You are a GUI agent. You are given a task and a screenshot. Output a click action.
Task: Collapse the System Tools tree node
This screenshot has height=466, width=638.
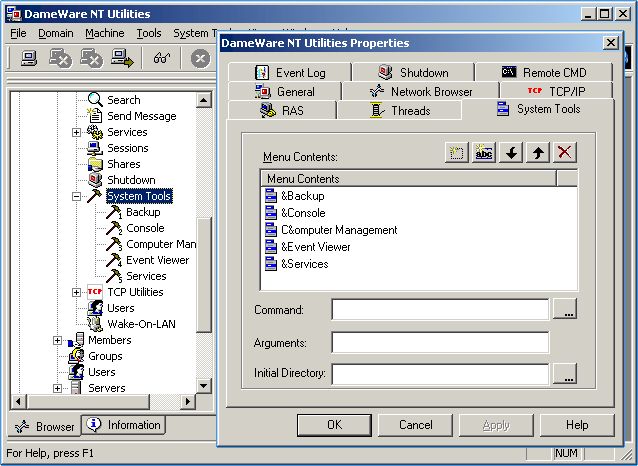coord(76,196)
